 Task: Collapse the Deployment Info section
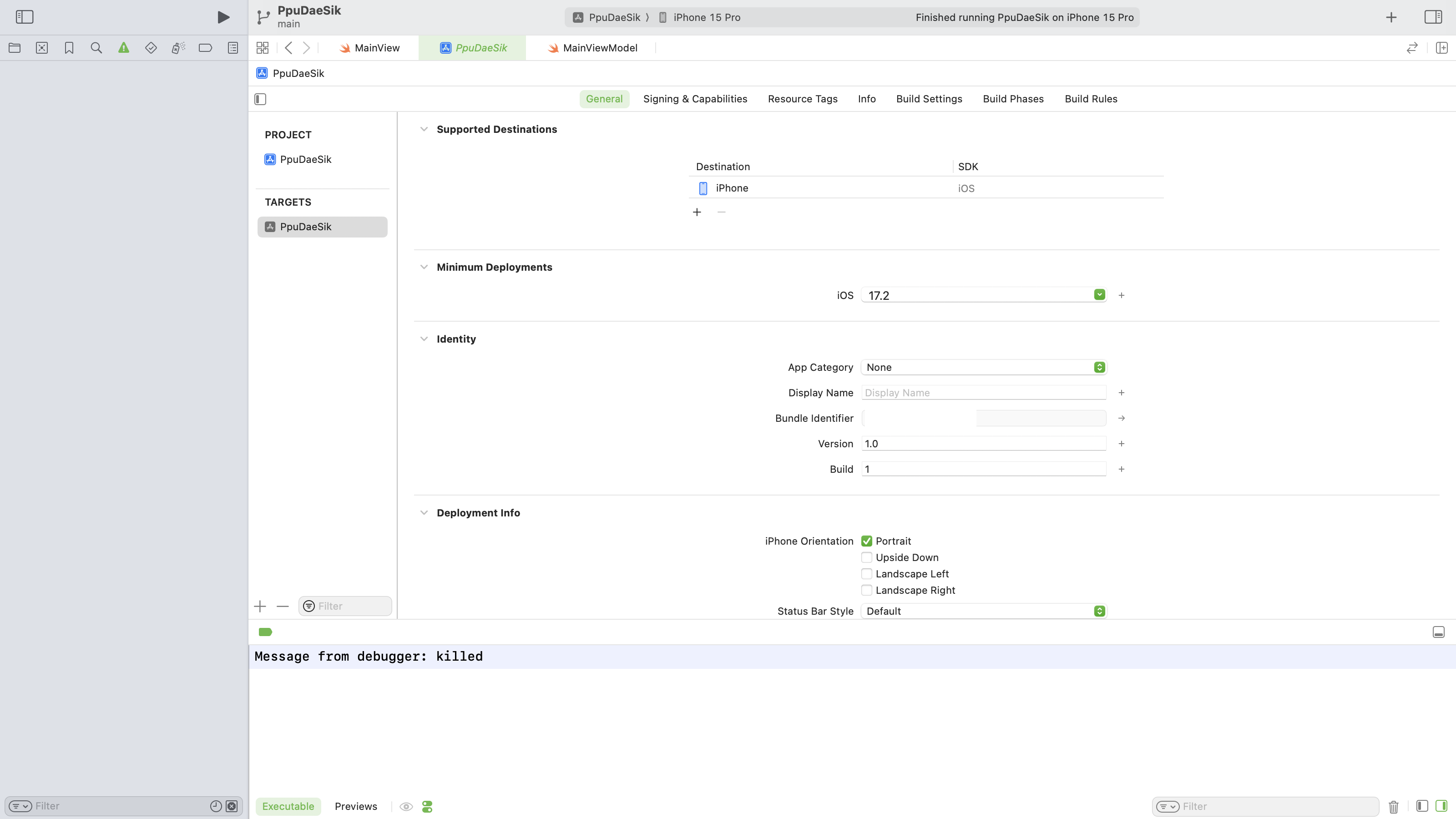pos(424,513)
